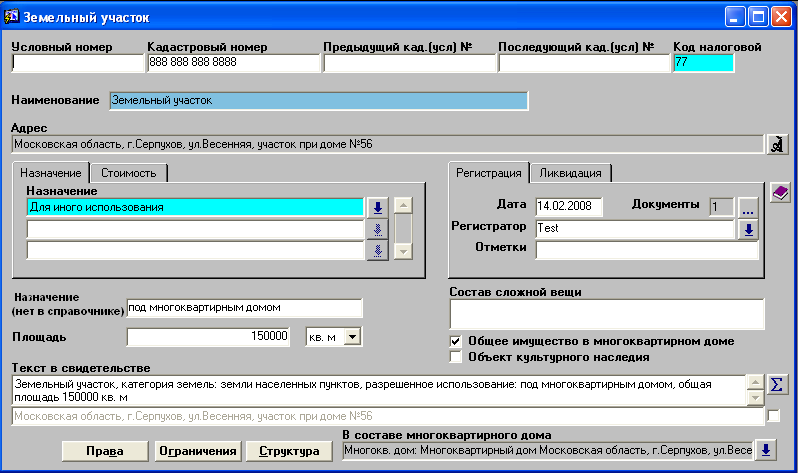Screen dimensions: 798x473
Task: Click the Sigma icon to generate certificate text
Action: click(x=777, y=384)
